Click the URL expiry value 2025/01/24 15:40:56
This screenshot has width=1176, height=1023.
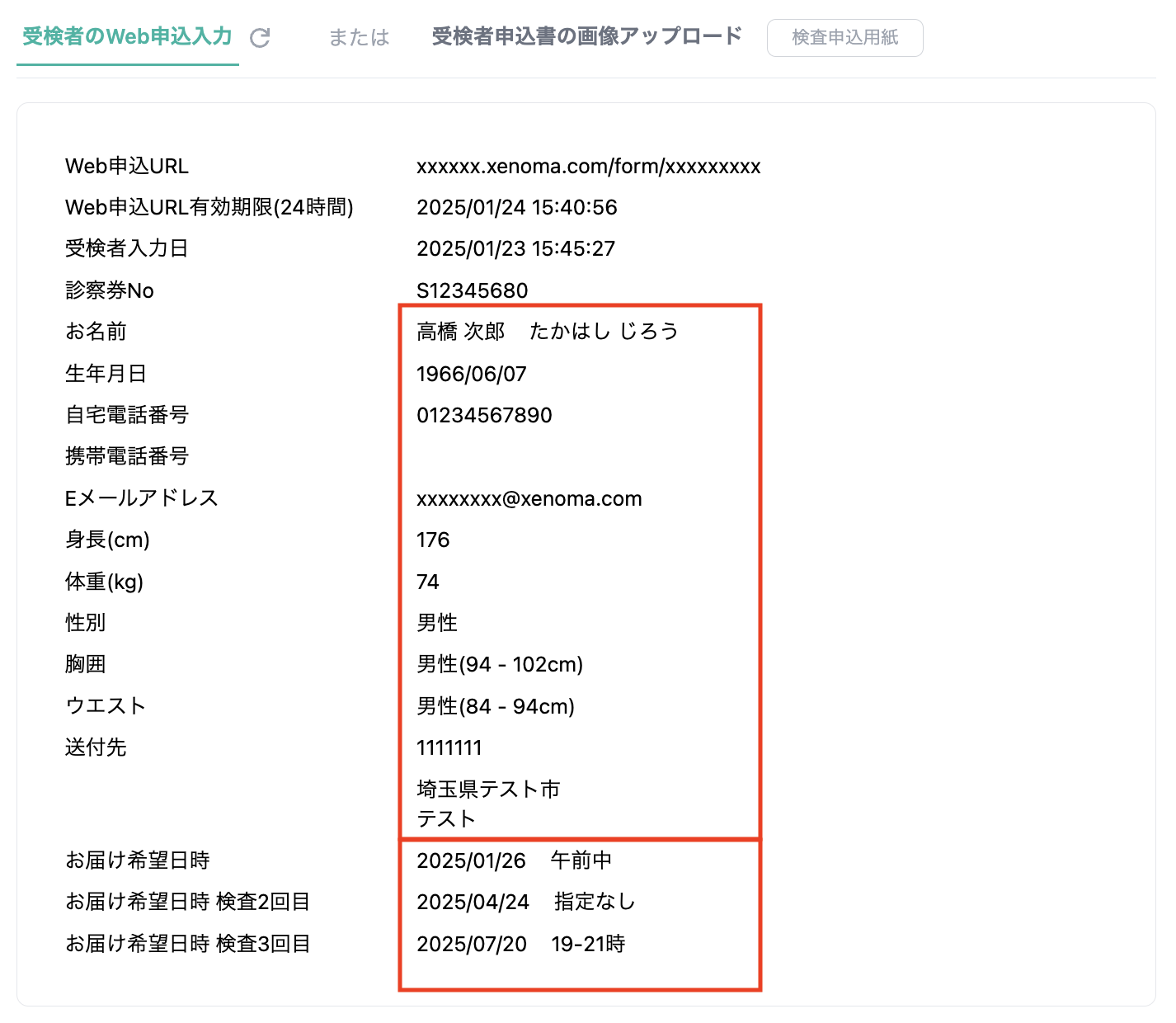(x=516, y=208)
